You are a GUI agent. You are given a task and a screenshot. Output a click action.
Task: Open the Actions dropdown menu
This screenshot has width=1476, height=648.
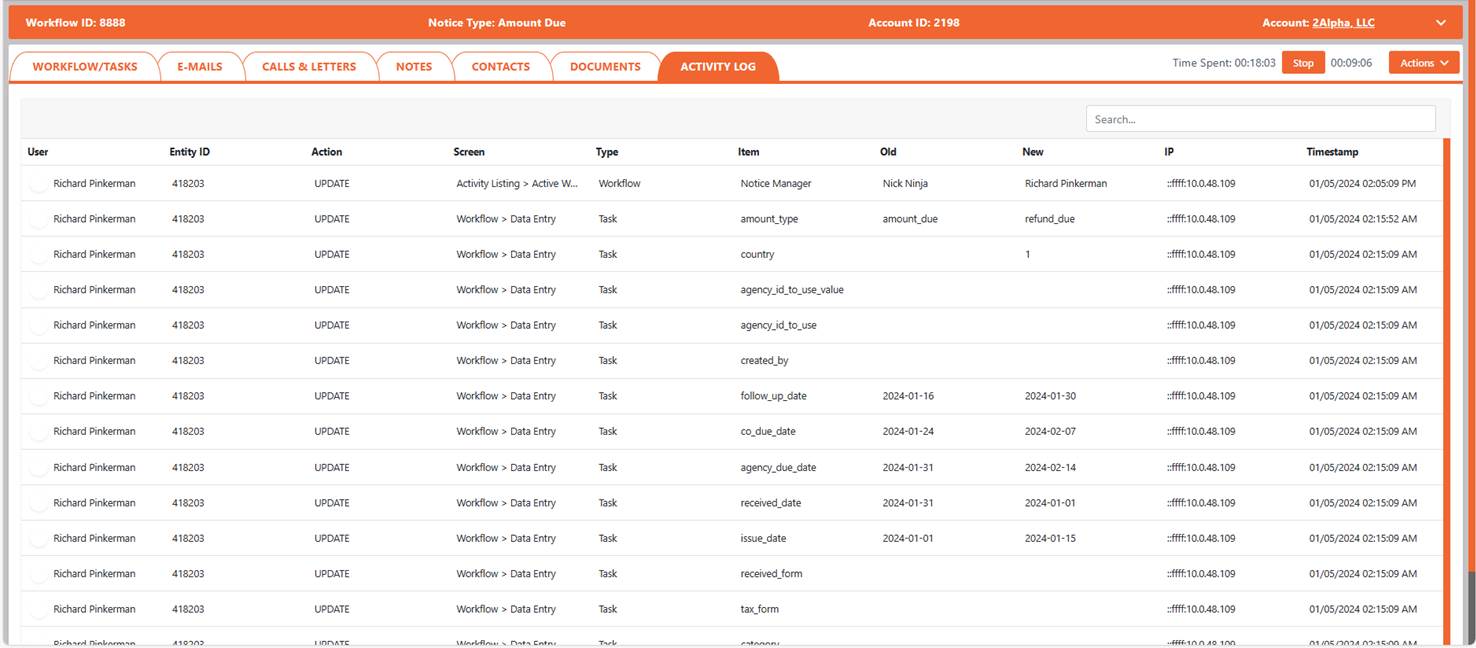1424,63
